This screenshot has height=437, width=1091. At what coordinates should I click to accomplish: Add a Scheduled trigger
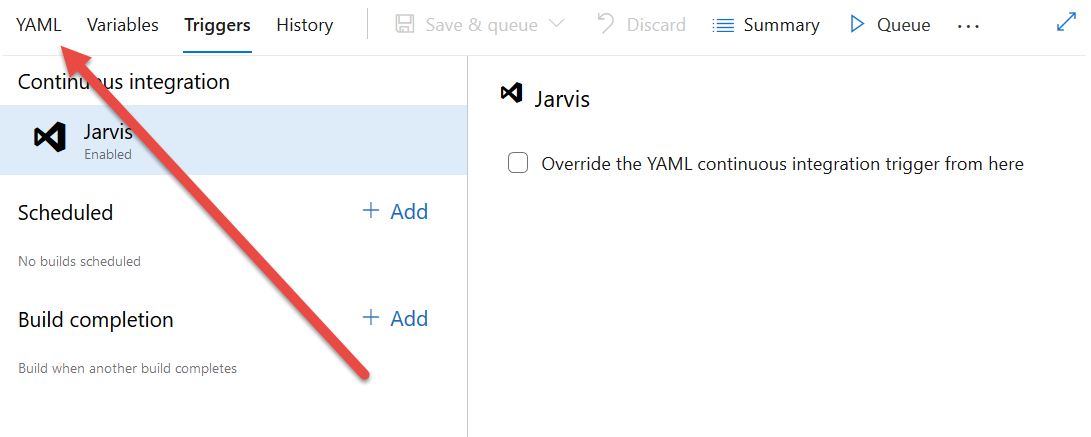[x=395, y=211]
